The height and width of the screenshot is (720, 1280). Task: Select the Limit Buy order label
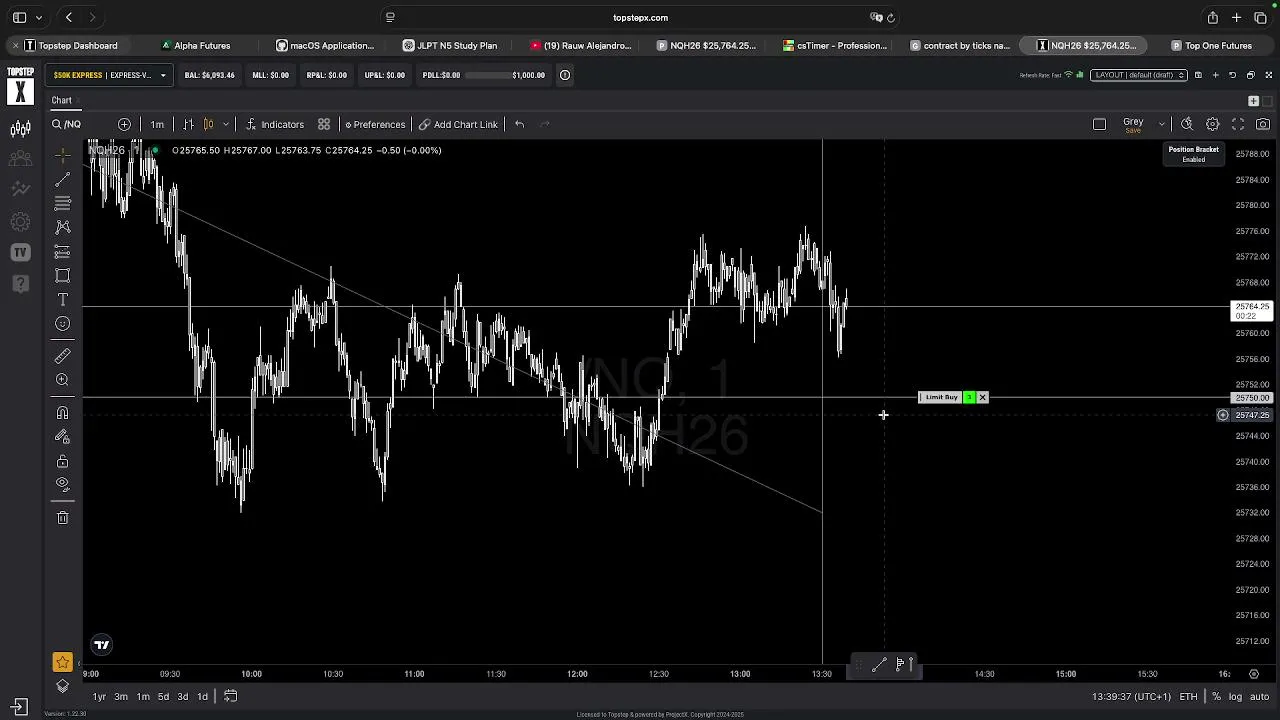(941, 397)
